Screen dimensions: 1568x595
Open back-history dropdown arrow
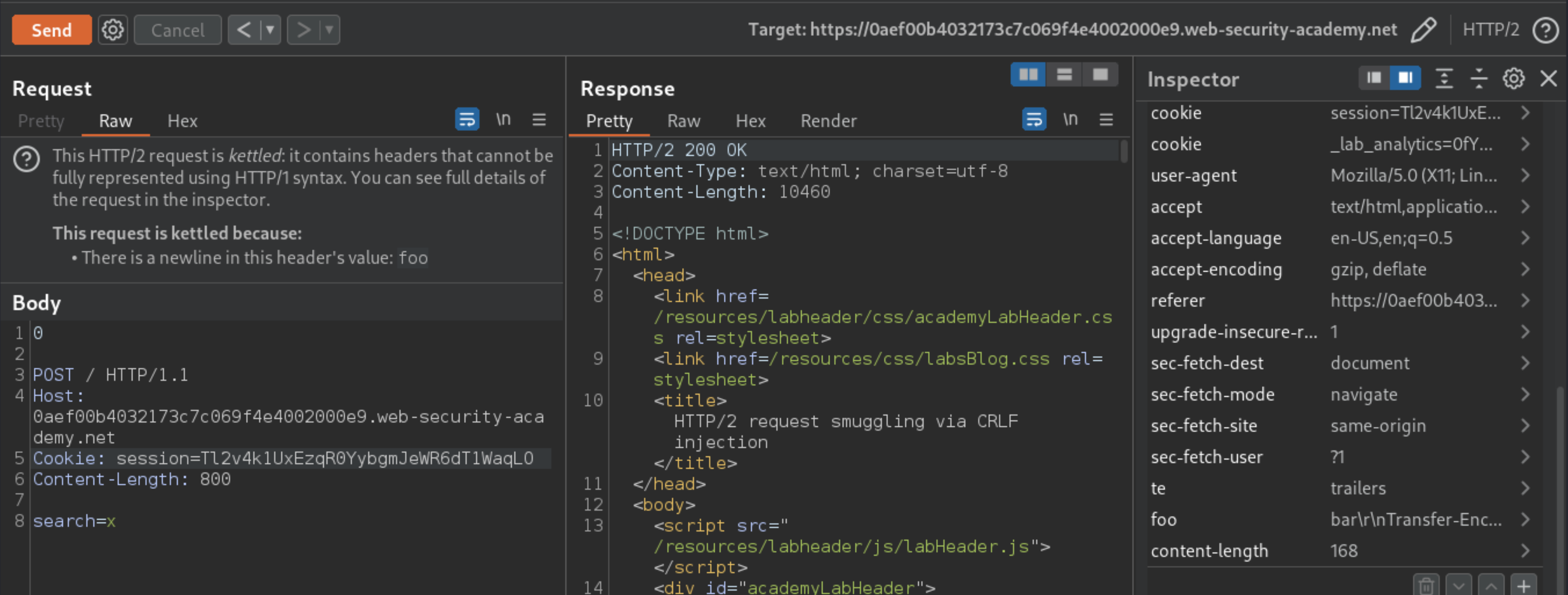coord(270,30)
